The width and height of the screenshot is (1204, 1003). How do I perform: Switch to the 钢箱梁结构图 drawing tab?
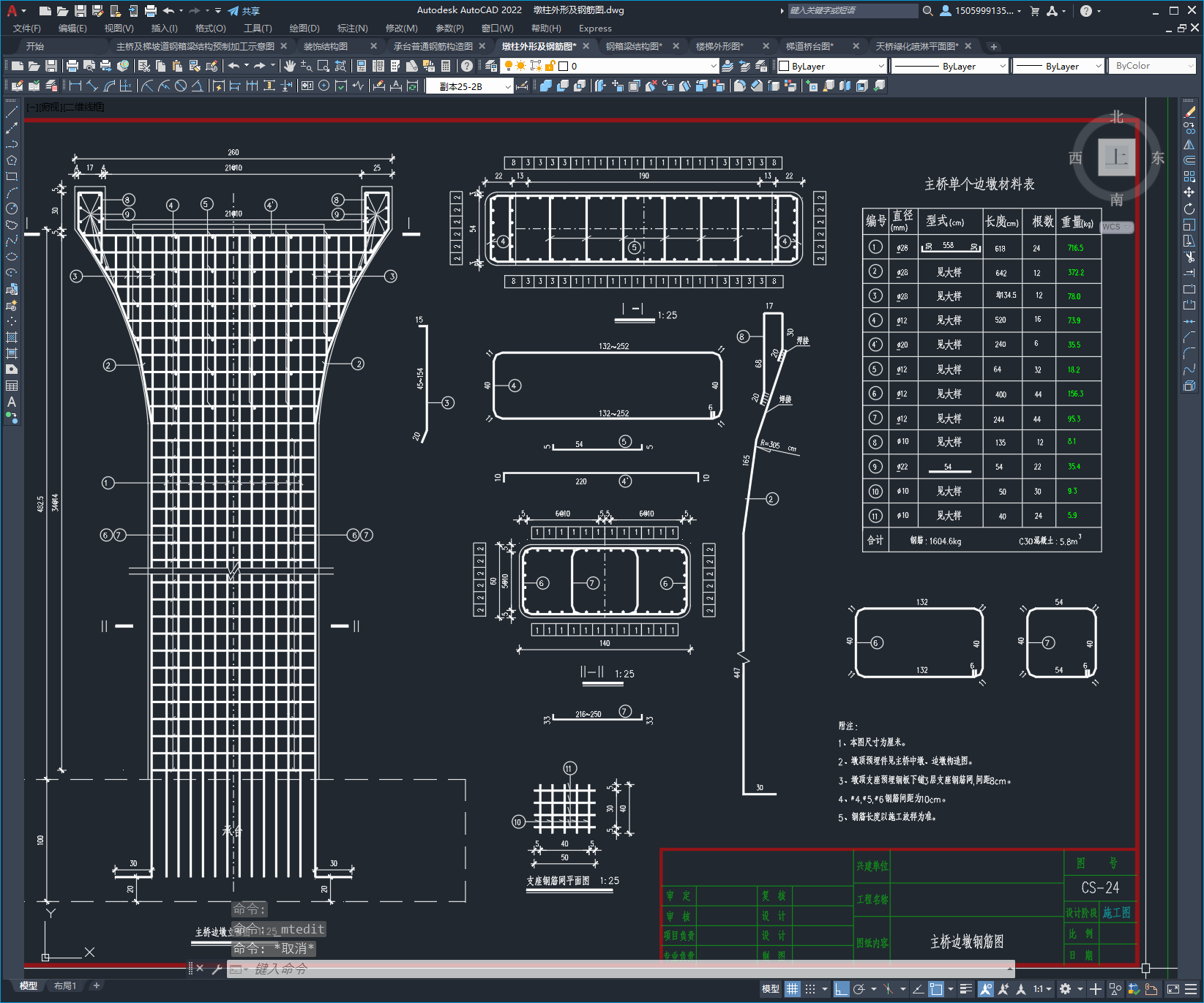coord(634,46)
